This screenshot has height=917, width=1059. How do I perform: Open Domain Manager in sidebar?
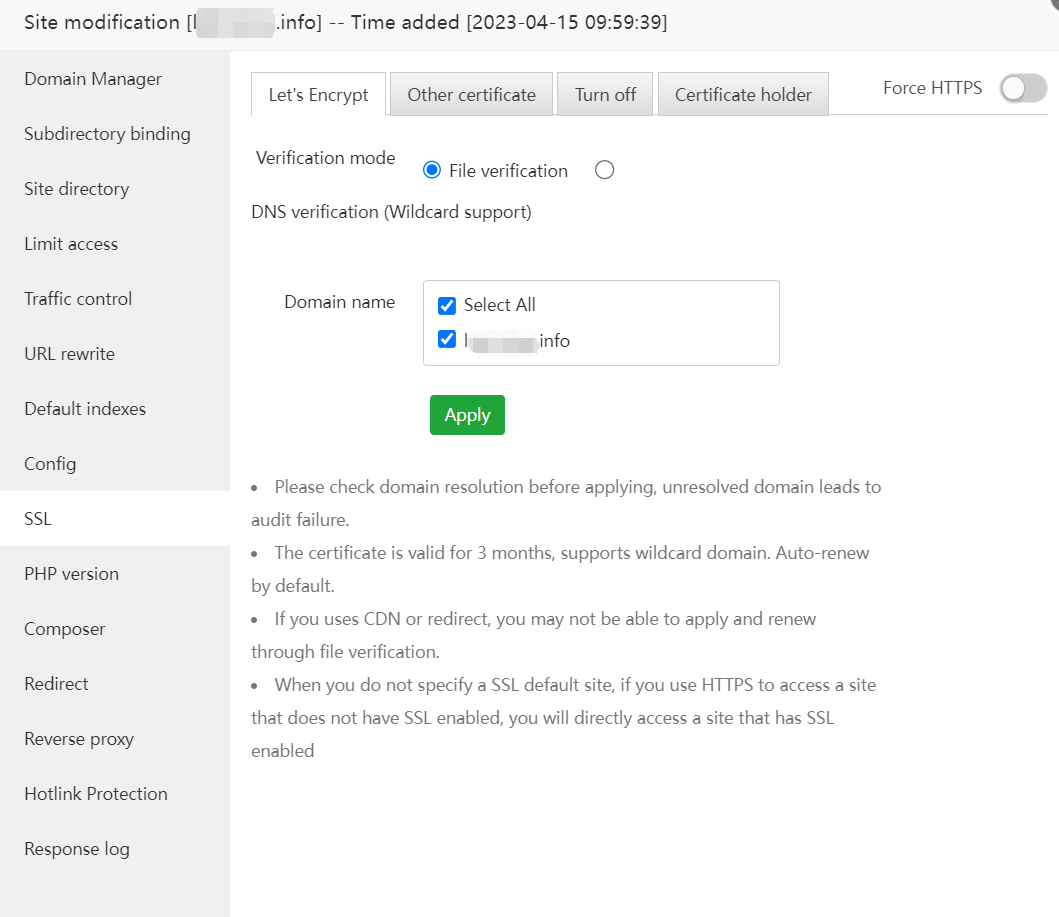(x=93, y=79)
